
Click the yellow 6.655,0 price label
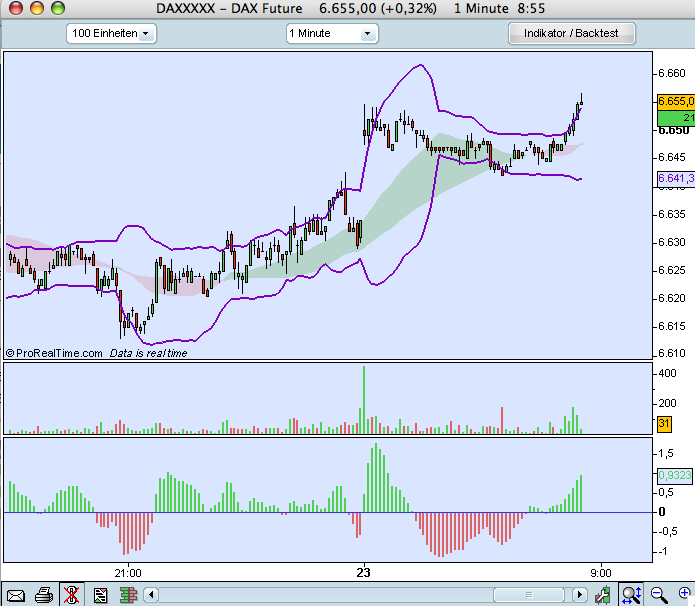click(675, 102)
